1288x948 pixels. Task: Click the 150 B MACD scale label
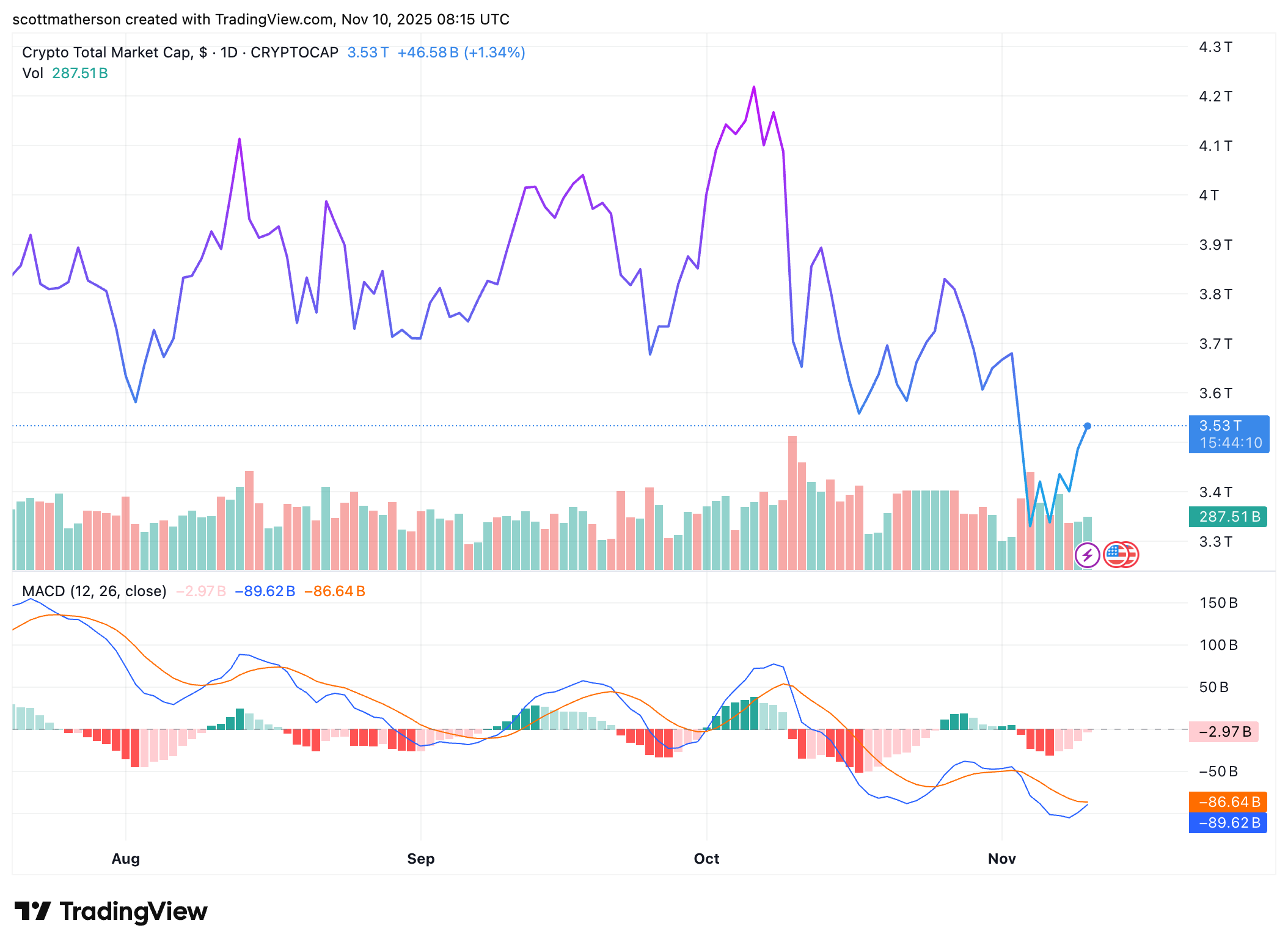pyautogui.click(x=1218, y=603)
